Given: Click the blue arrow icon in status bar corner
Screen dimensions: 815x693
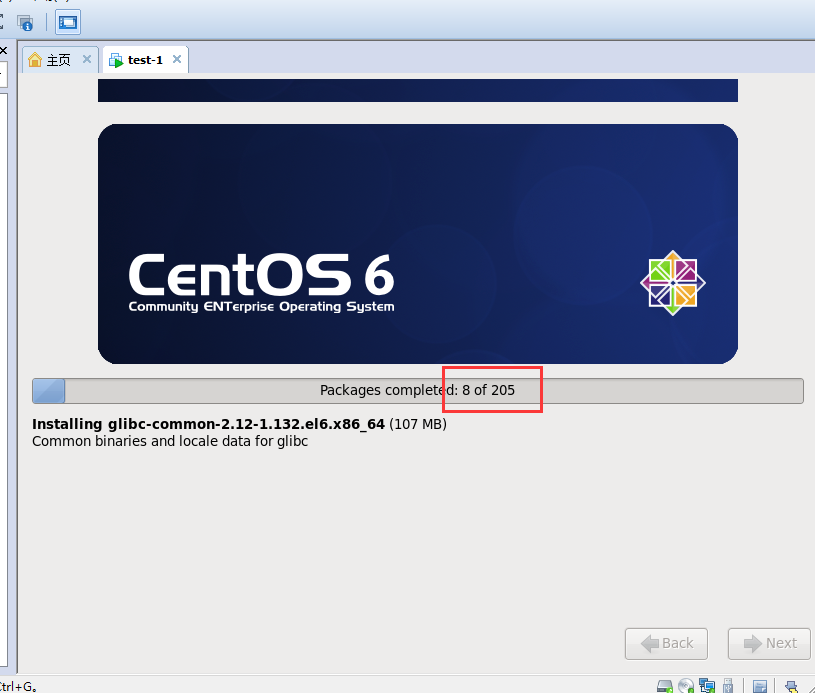Looking at the screenshot, I should (792, 687).
